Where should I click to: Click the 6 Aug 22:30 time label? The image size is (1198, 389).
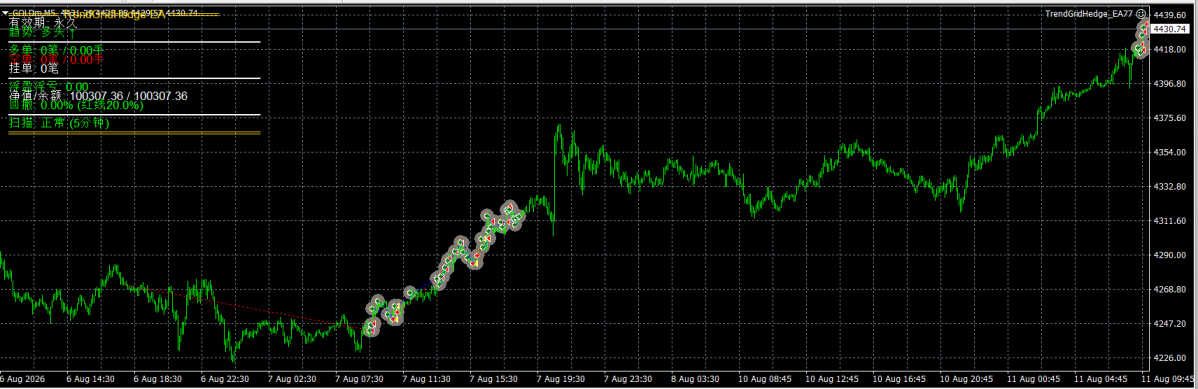(225, 379)
